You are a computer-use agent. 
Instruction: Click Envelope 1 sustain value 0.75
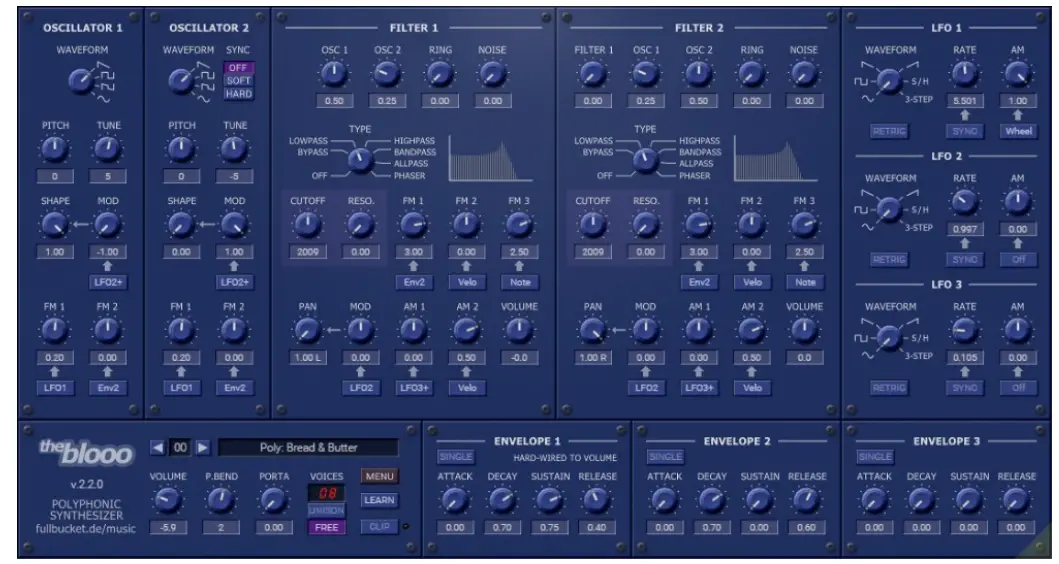[x=549, y=528]
